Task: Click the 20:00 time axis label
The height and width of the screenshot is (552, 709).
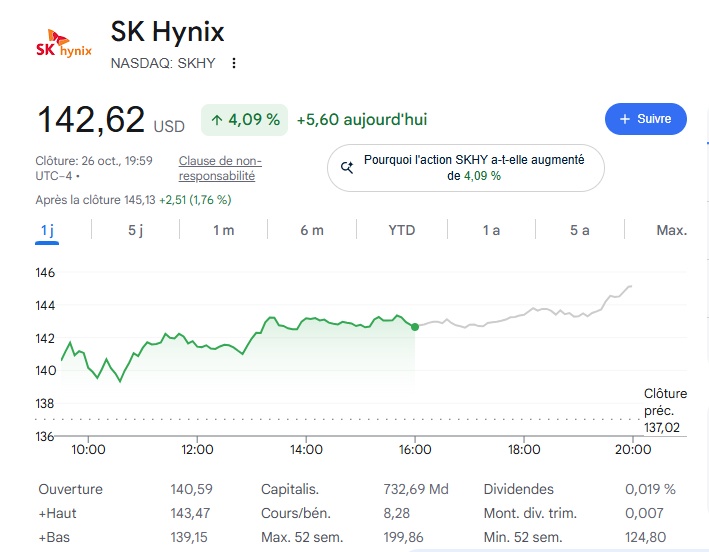Action: (633, 449)
